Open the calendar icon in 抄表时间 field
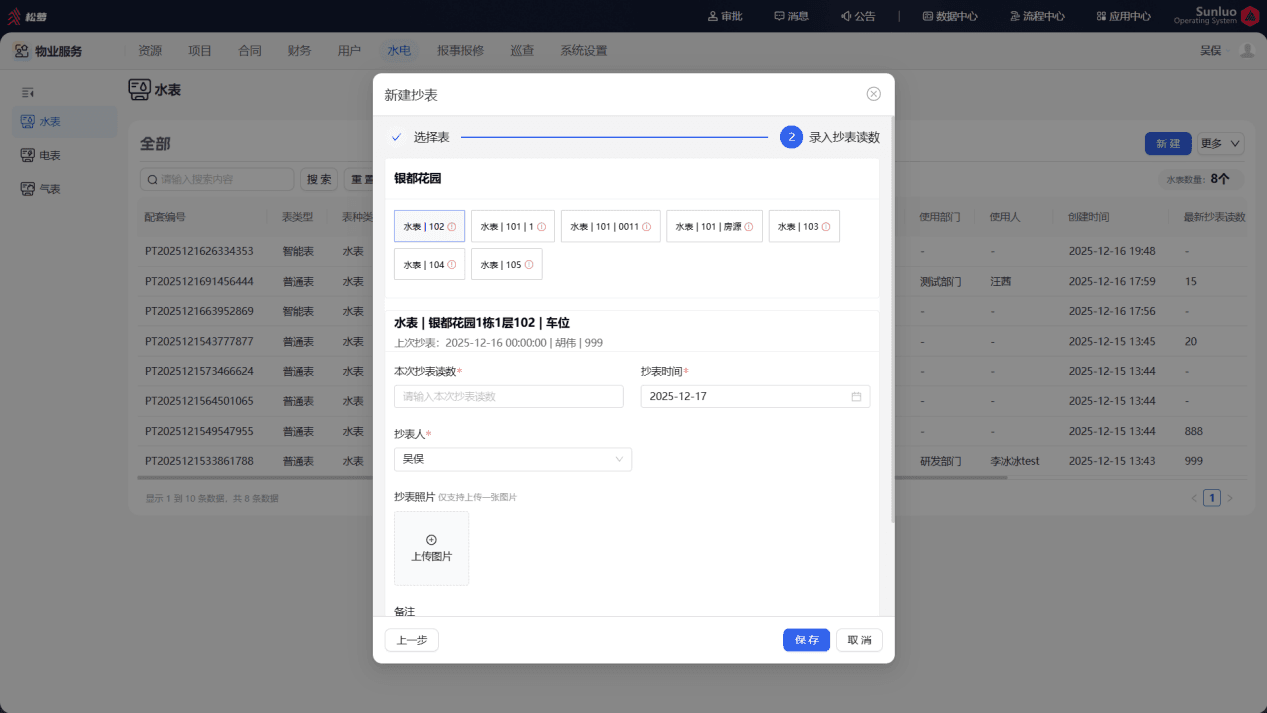This screenshot has height=713, width=1267. coord(856,397)
